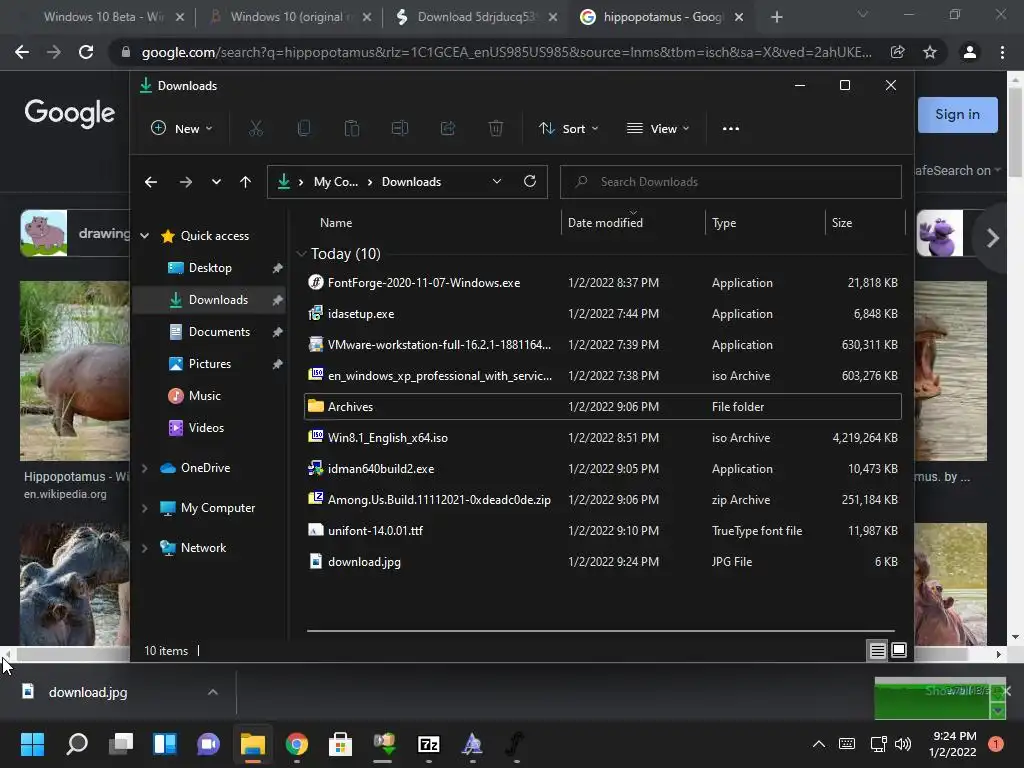Viewport: 1024px width, 768px height.
Task: Open the Chrome profile avatar icon
Action: [x=970, y=52]
